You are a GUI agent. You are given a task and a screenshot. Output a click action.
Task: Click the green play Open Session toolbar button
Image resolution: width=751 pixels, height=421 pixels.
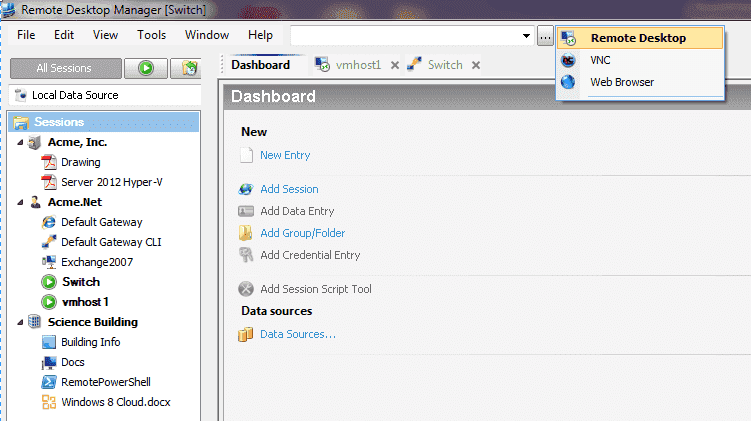[146, 68]
